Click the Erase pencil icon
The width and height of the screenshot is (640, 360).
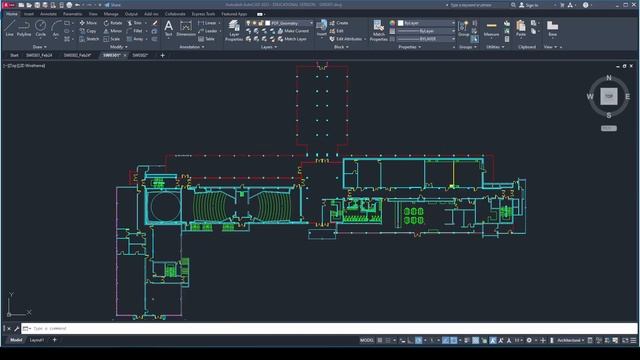(x=155, y=23)
